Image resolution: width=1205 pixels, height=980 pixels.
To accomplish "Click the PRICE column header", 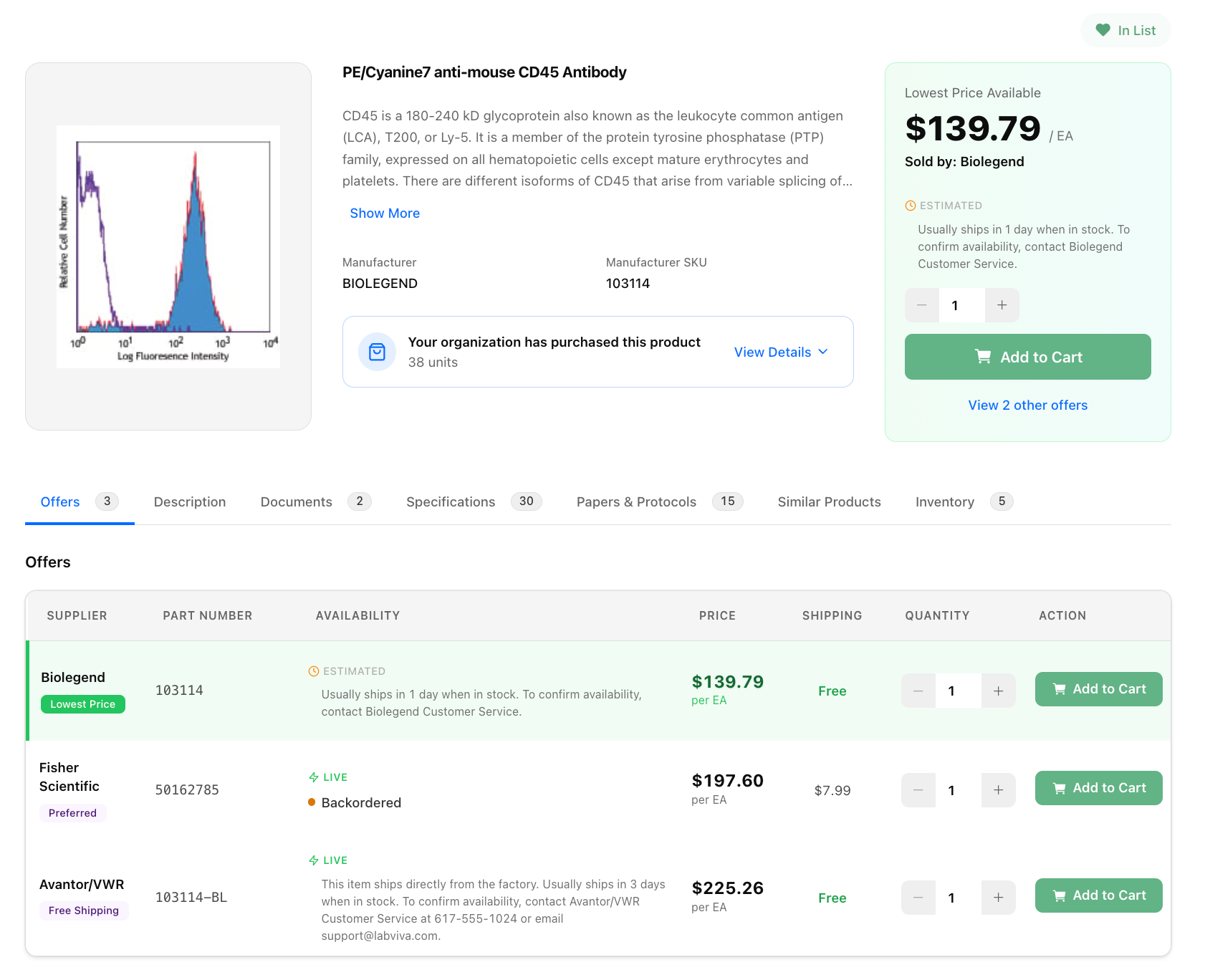I will pos(717,615).
